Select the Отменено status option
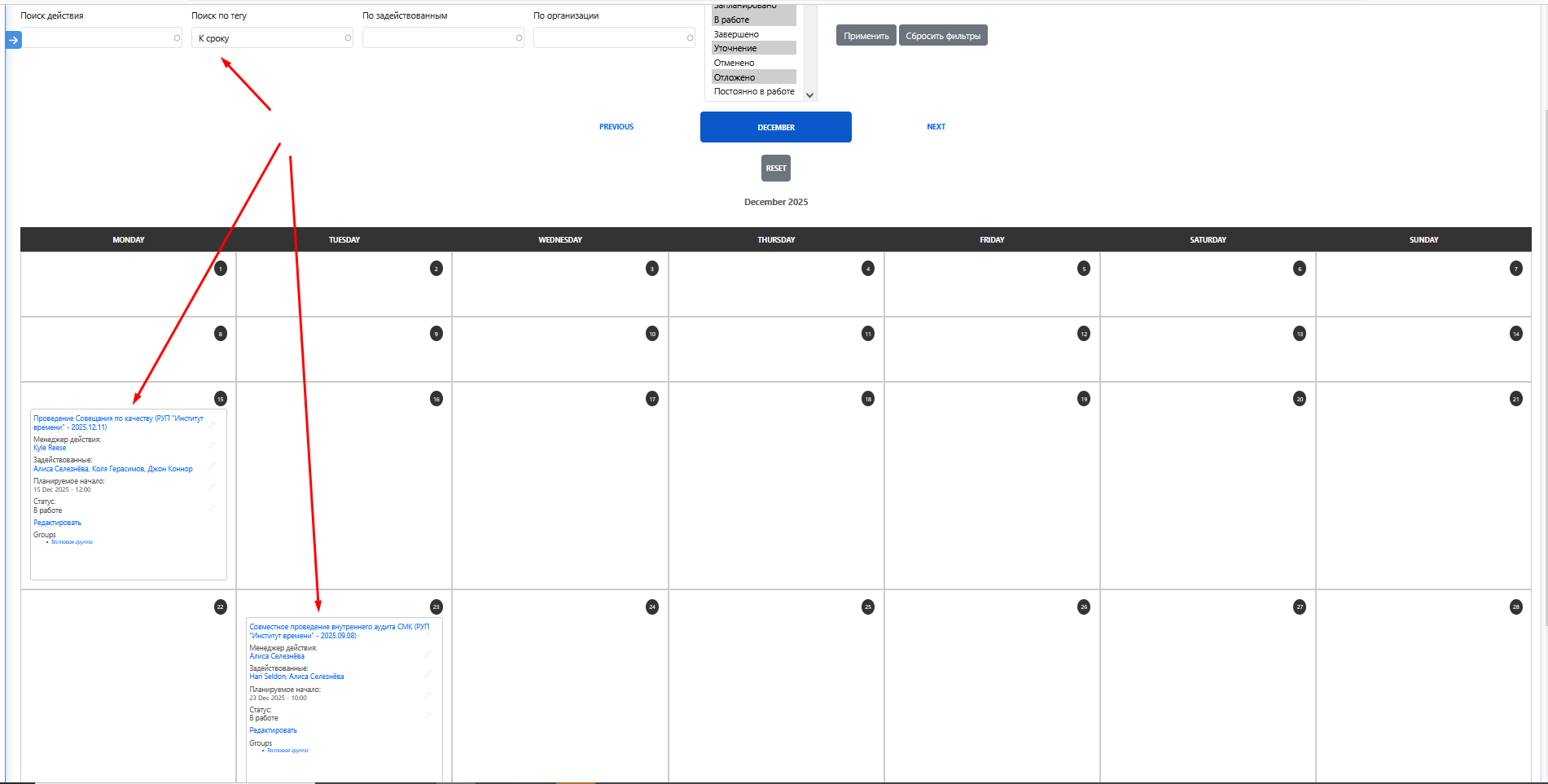Viewport: 1548px width, 784px height. point(734,63)
